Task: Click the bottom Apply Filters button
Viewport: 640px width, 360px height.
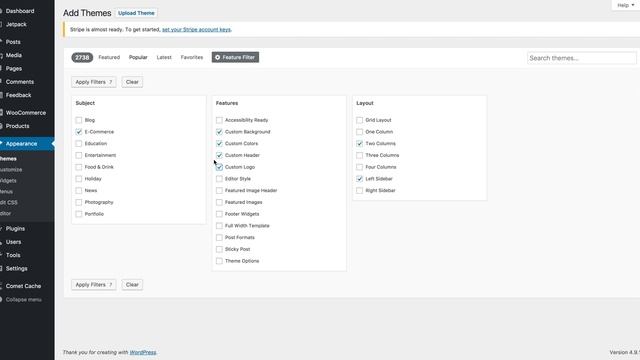Action: click(x=93, y=284)
